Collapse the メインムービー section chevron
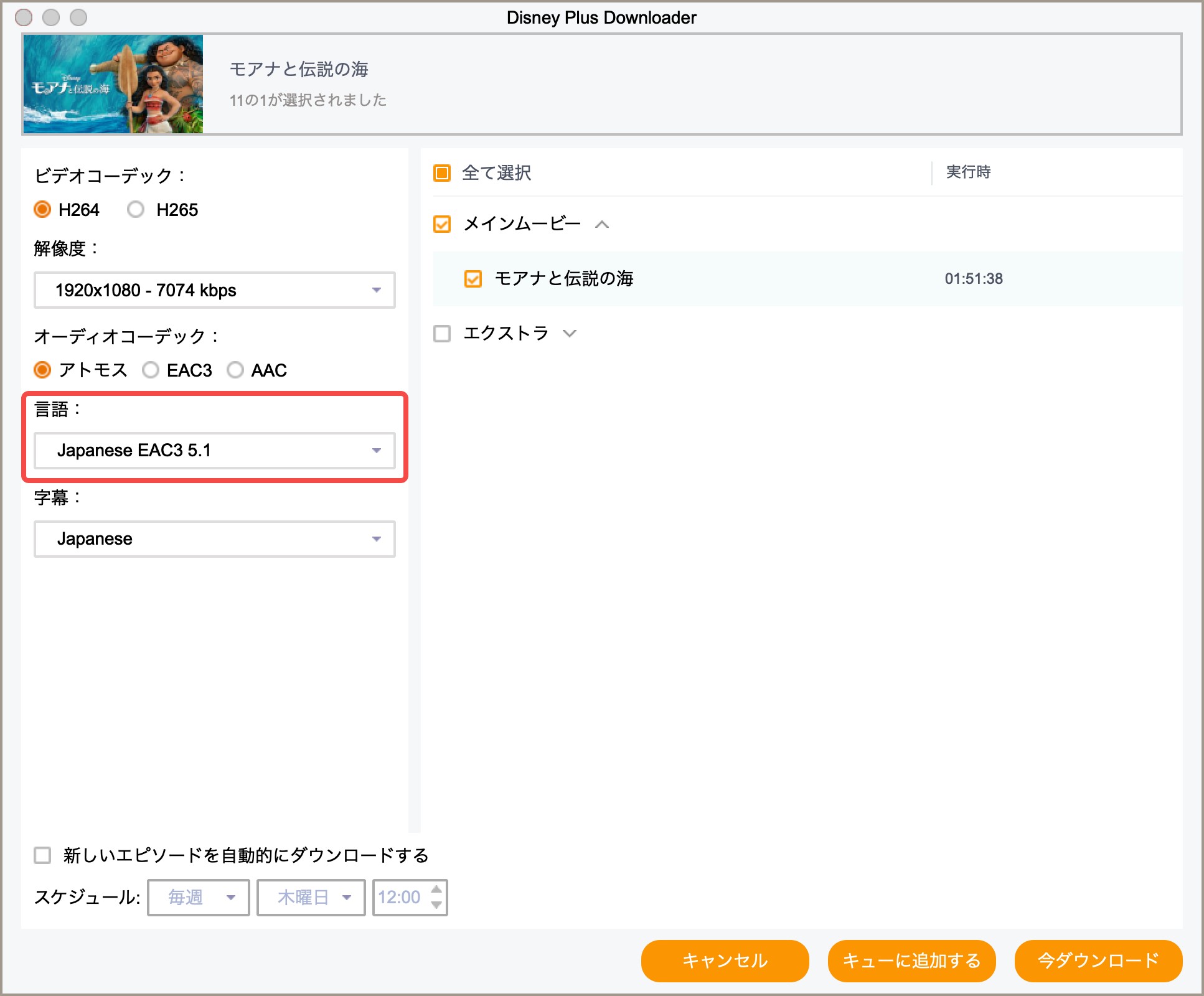1204x996 pixels. pyautogui.click(x=602, y=225)
